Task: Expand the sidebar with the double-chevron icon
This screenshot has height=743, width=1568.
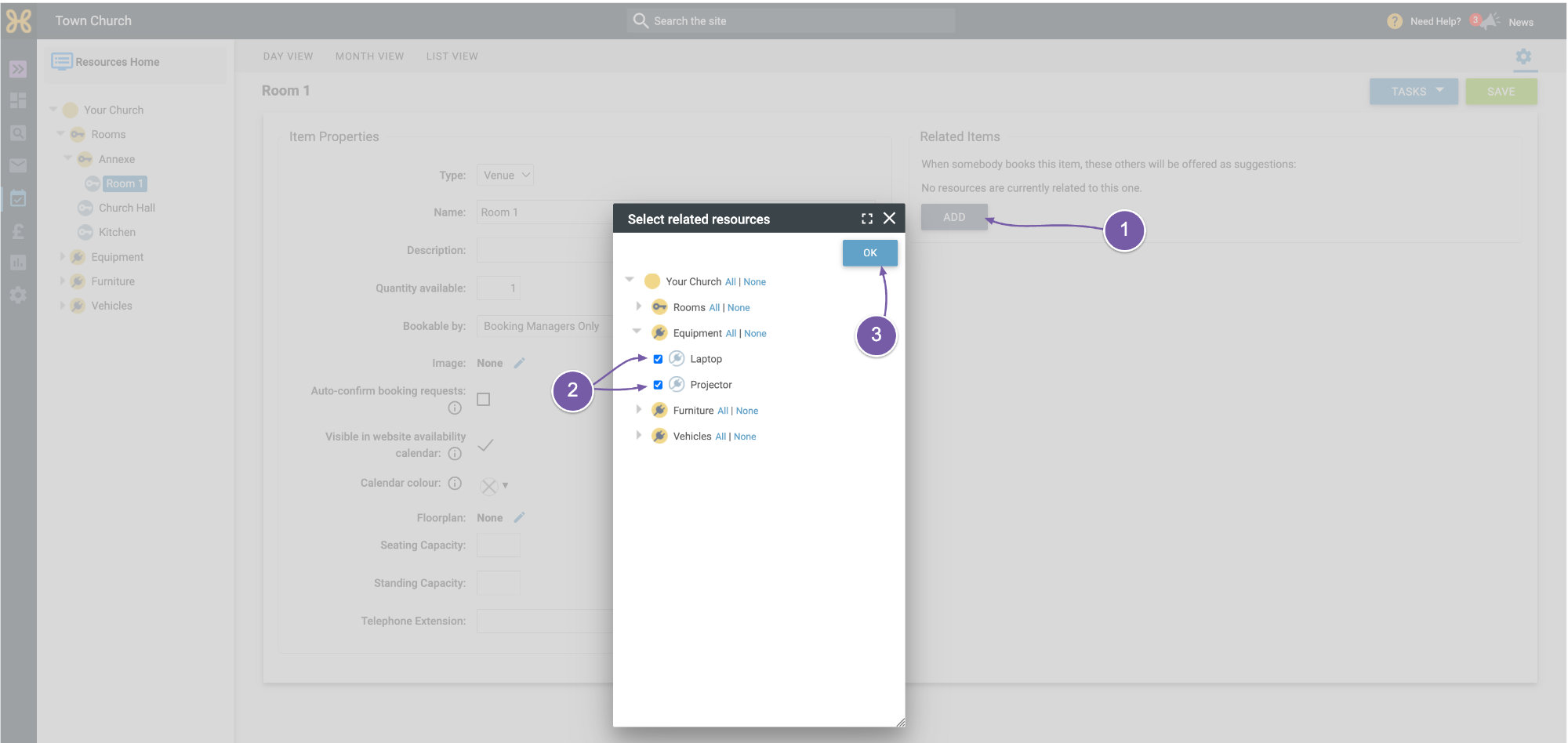Action: (18, 69)
